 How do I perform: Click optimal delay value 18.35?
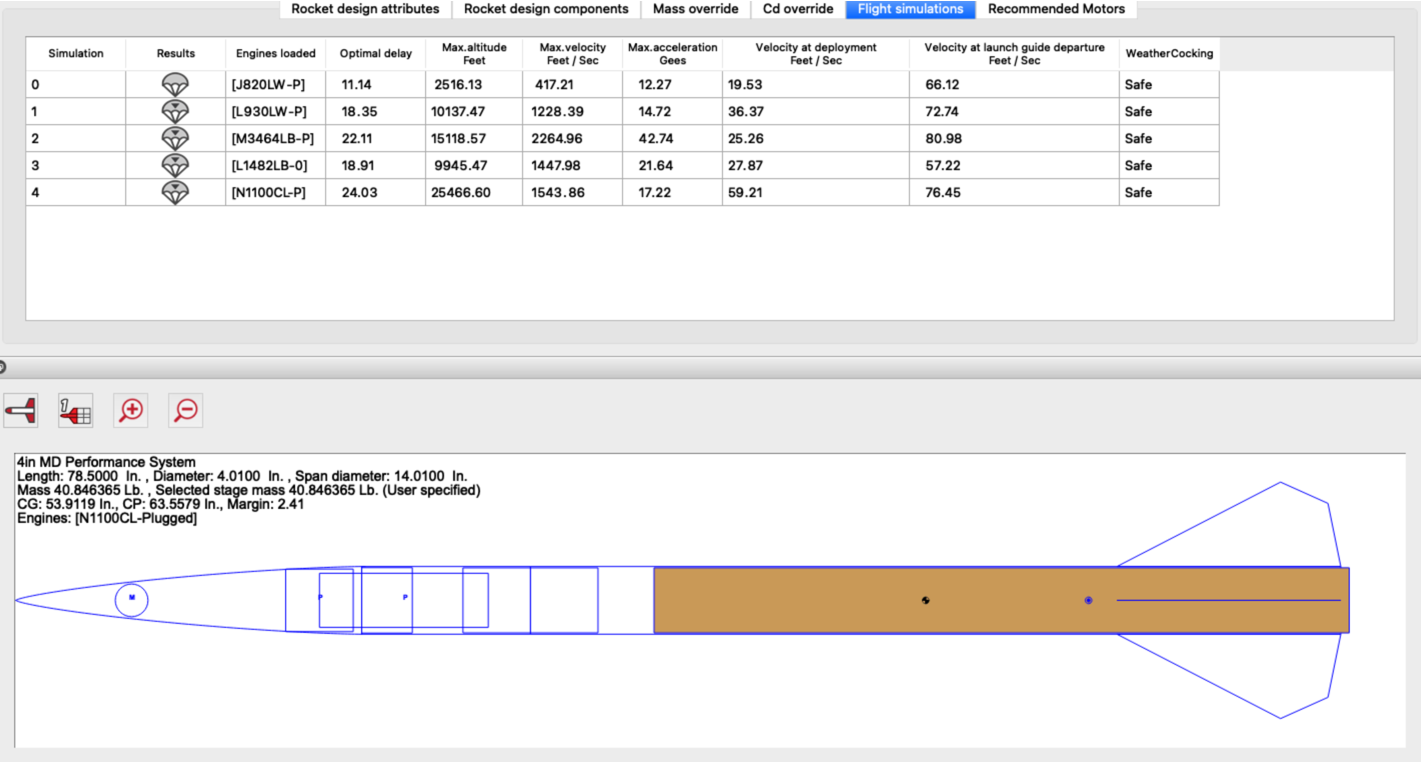[x=360, y=112]
